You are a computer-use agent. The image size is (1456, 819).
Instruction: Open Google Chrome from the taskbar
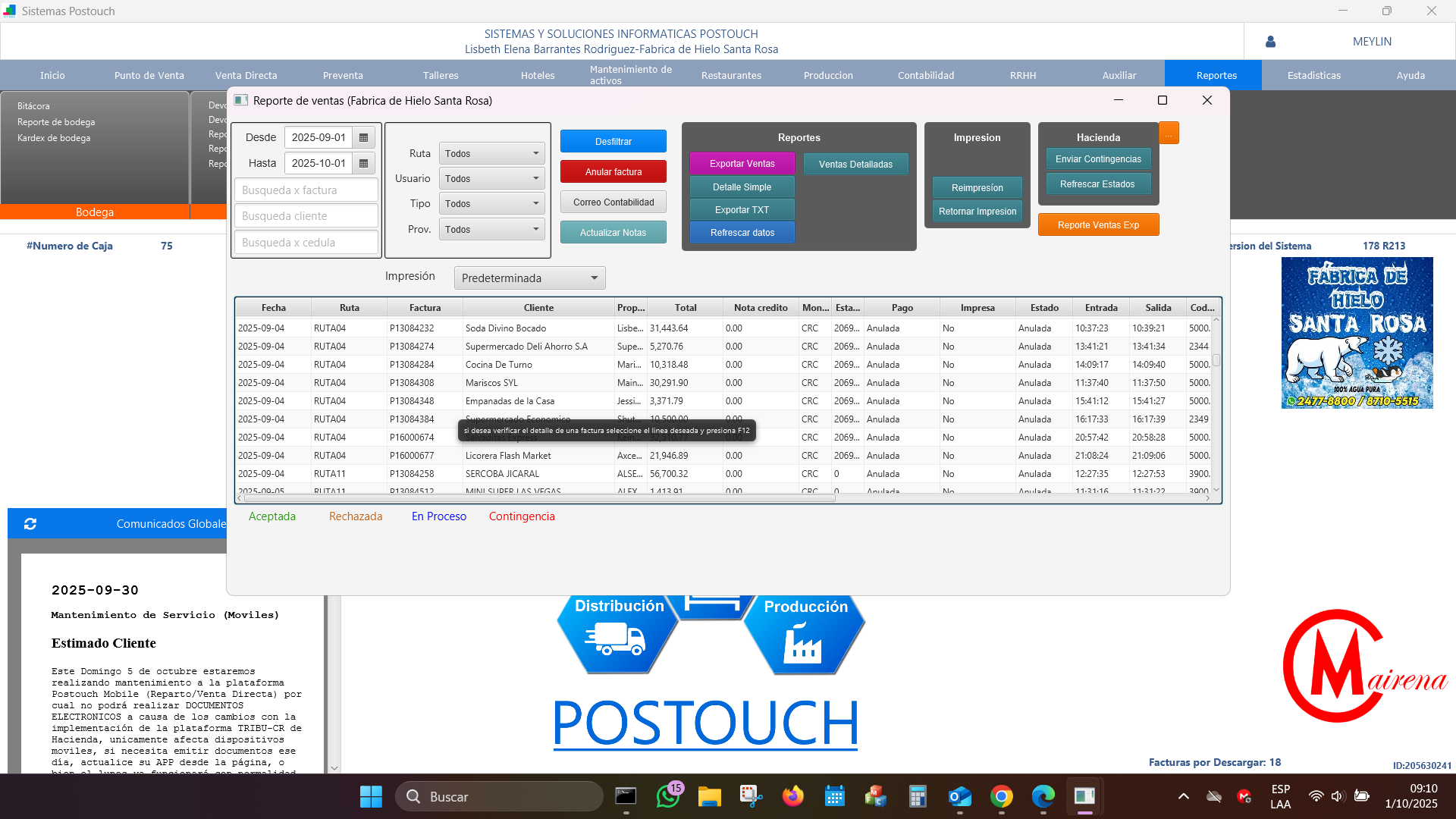1001,796
